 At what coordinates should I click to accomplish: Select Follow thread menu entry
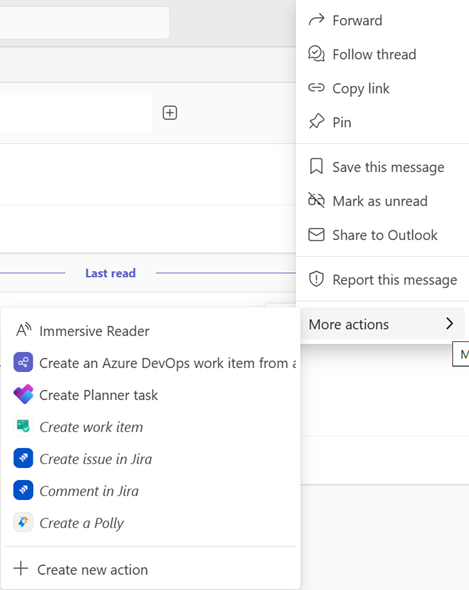tap(383, 55)
